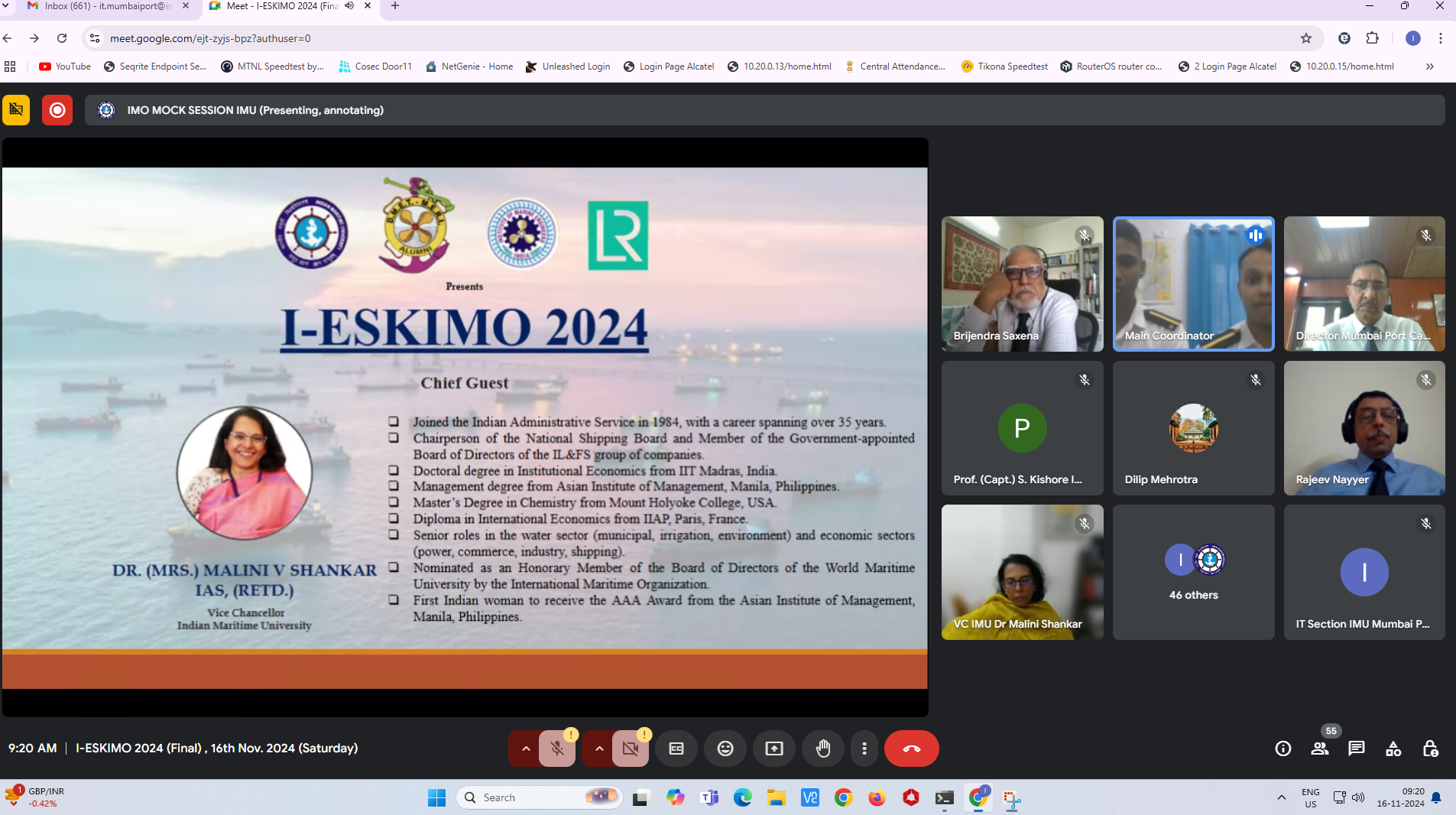Image resolution: width=1456 pixels, height=815 pixels.
Task: Turn on captions button
Action: click(676, 748)
